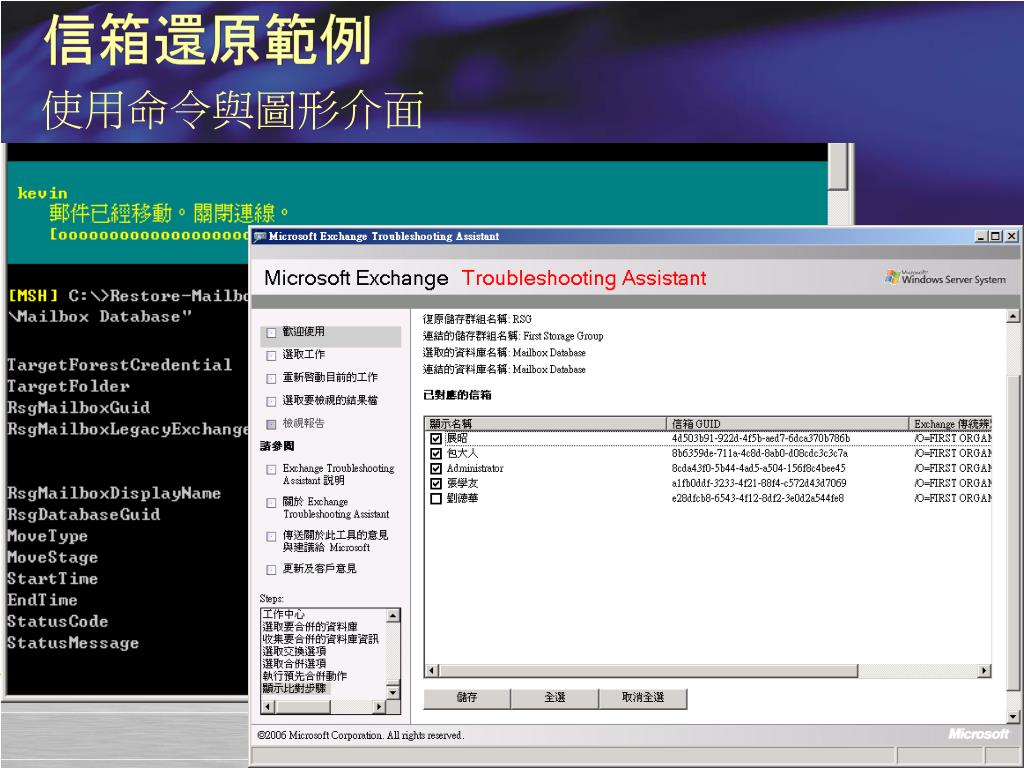This screenshot has width=1024, height=768.
Task: Sort by the 顯示名稱 column header
Action: [545, 424]
